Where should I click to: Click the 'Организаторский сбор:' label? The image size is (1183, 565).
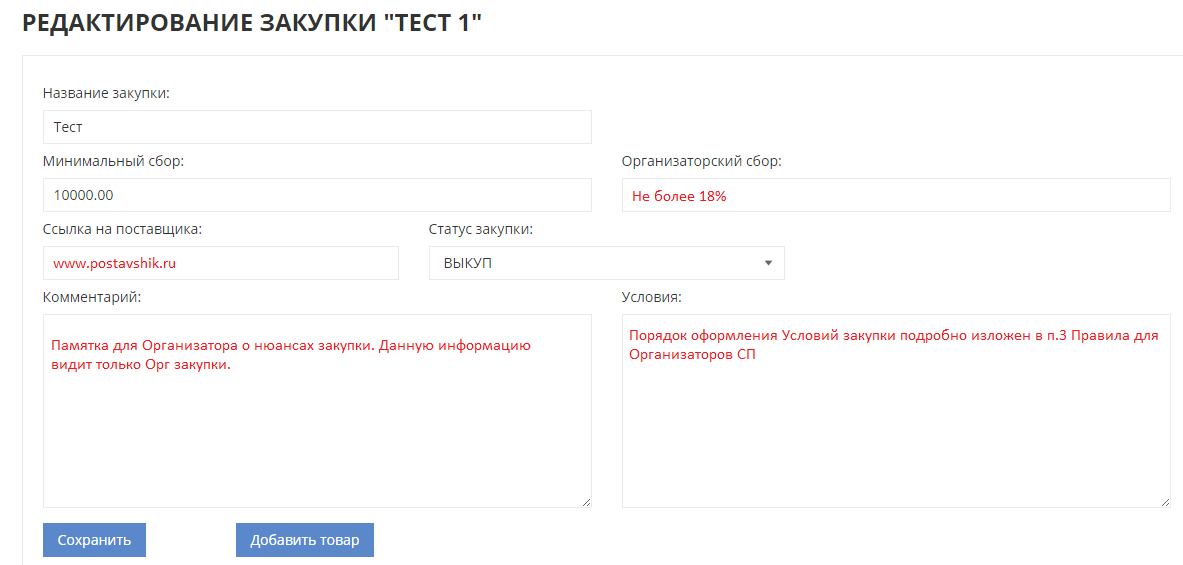click(x=701, y=161)
